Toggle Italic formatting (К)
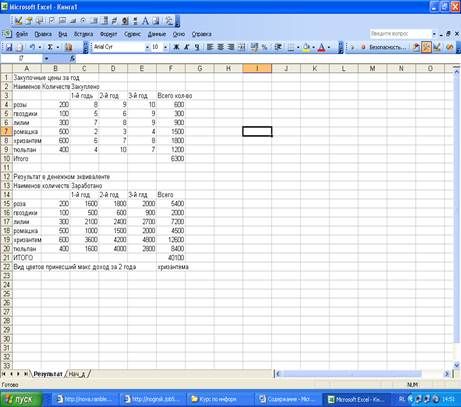 (x=187, y=47)
